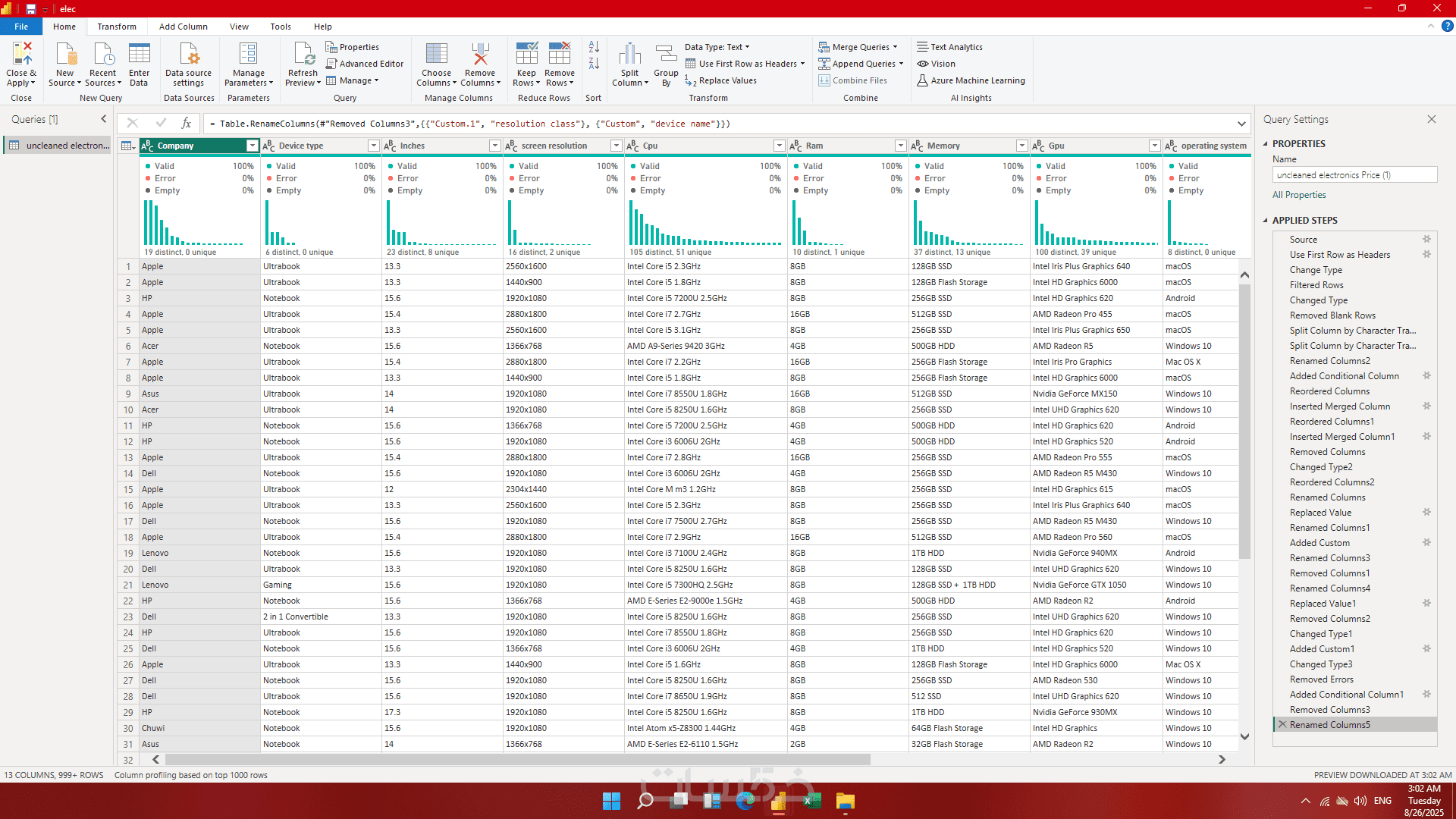Click the sort ascending icon
This screenshot has width=1456, height=819.
coord(594,47)
